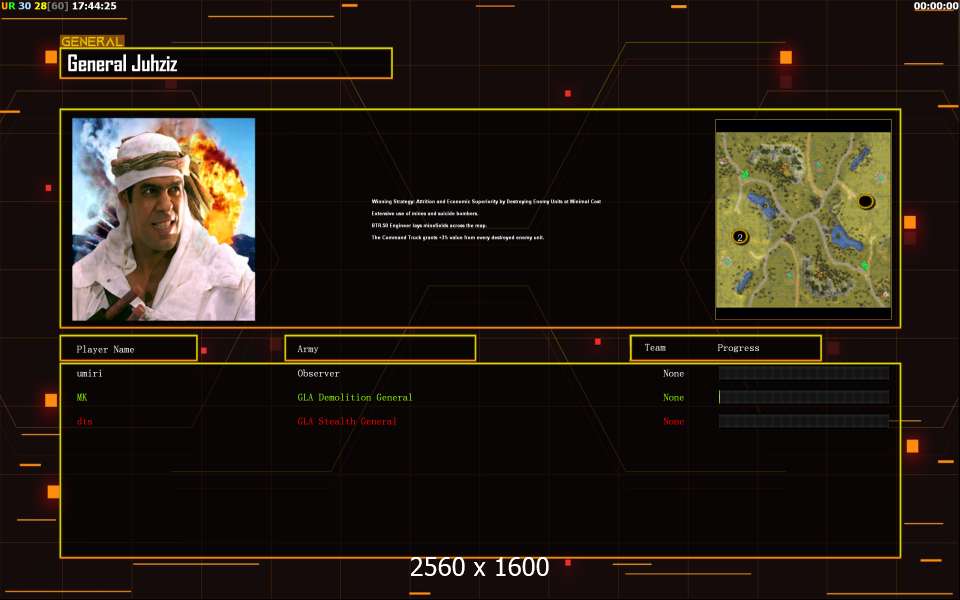Viewport: 960px width, 600px height.
Task: Click the 17:44:25 clock overlay
Action: (94, 6)
